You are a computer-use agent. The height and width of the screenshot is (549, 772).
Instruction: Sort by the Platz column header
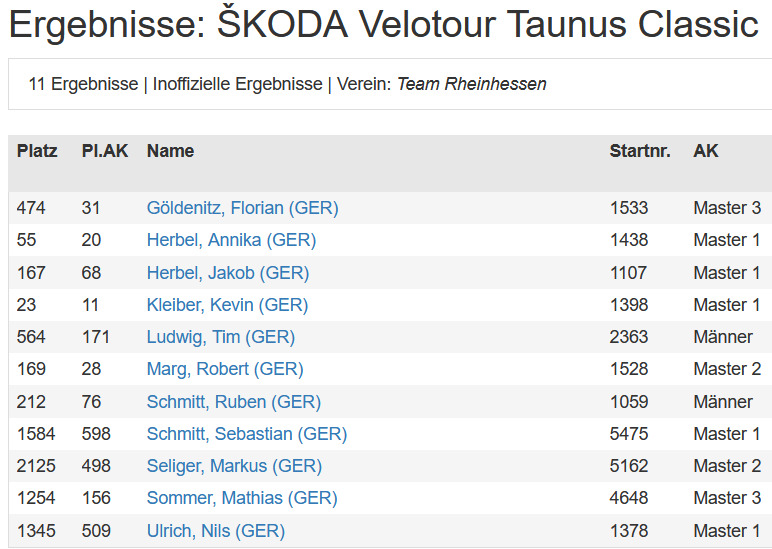coord(37,151)
